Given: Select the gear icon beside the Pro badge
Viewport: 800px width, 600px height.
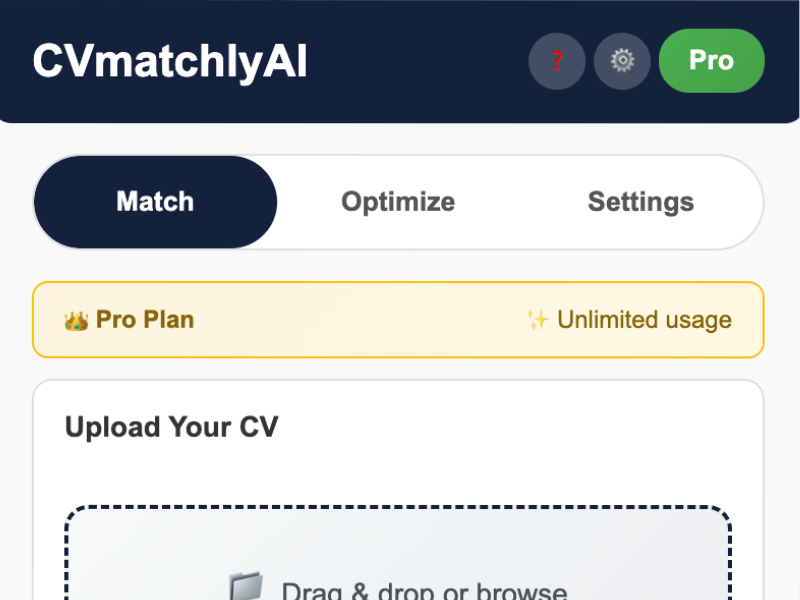Looking at the screenshot, I should [622, 61].
